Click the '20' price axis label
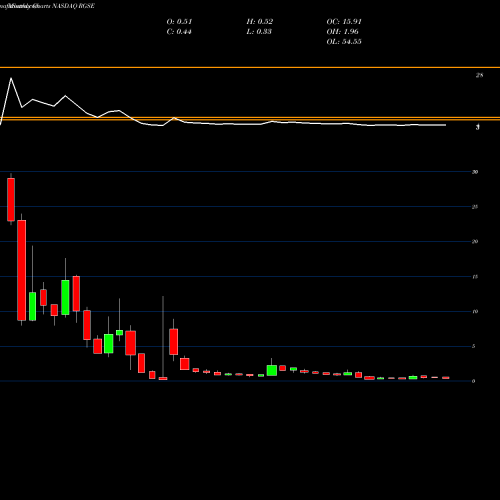The width and height of the screenshot is (500, 500). point(475,242)
